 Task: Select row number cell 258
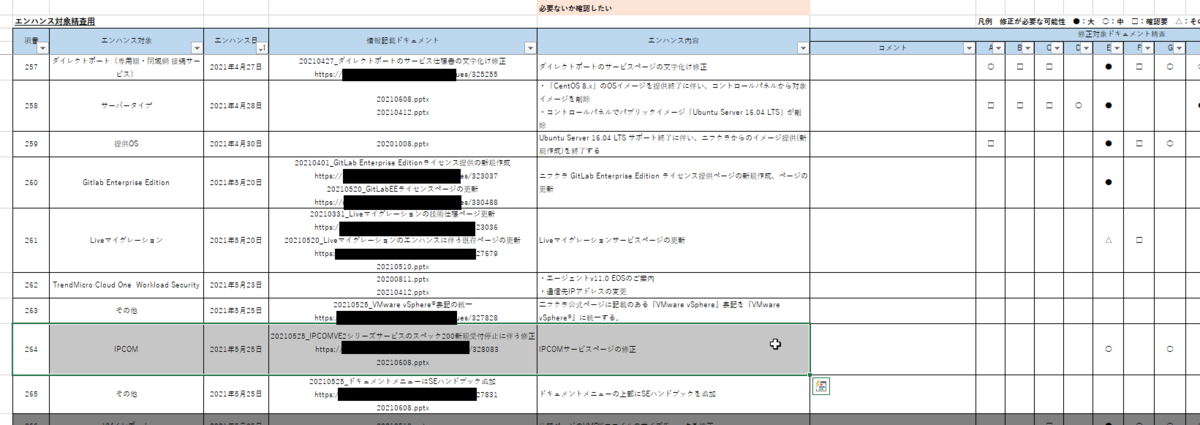click(x=31, y=104)
